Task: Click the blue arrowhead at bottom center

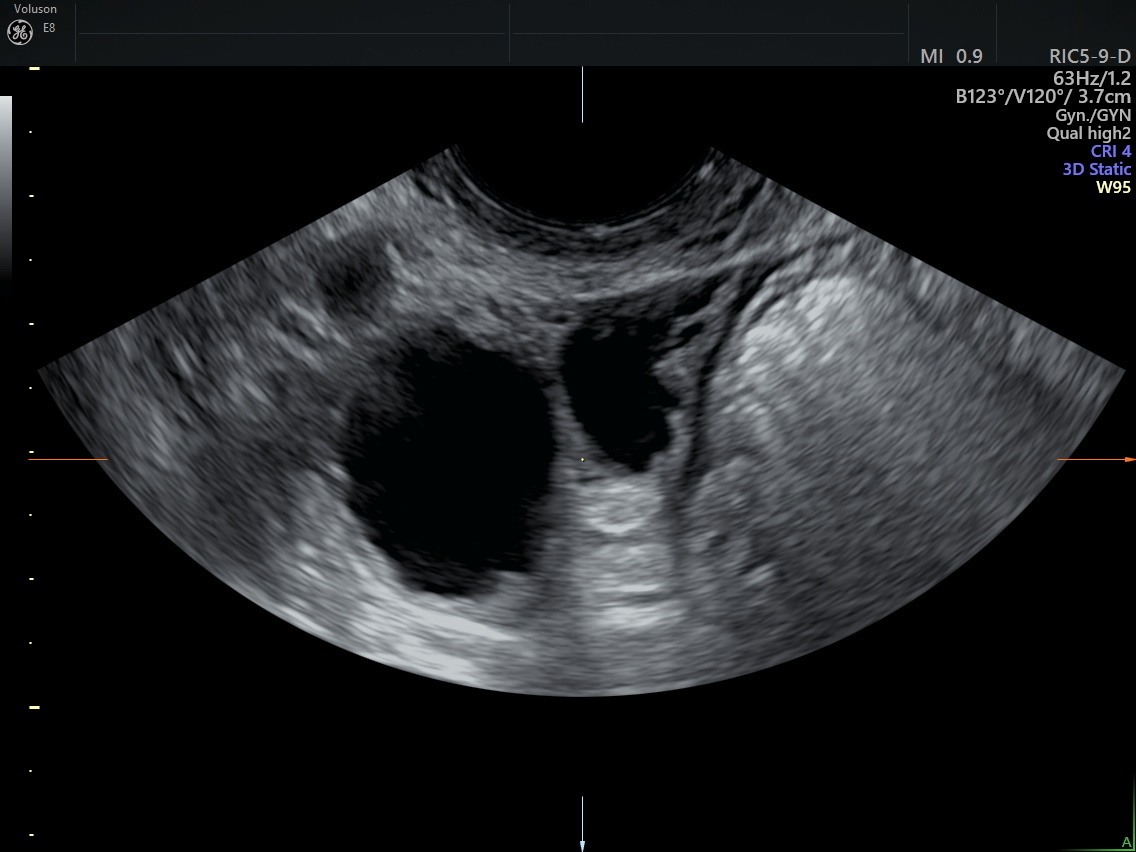Action: coord(583,845)
